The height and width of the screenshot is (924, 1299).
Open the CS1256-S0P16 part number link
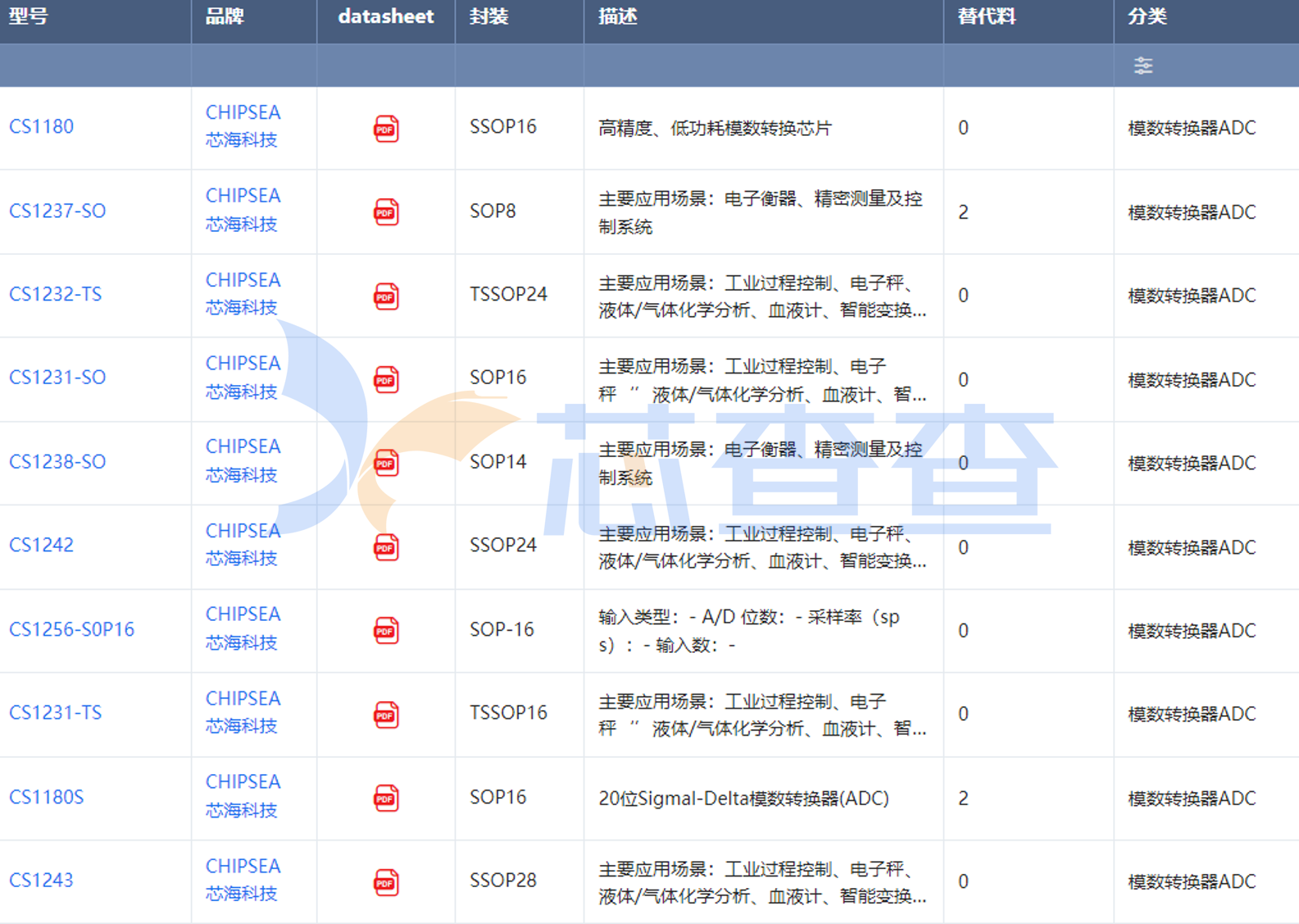pos(72,629)
